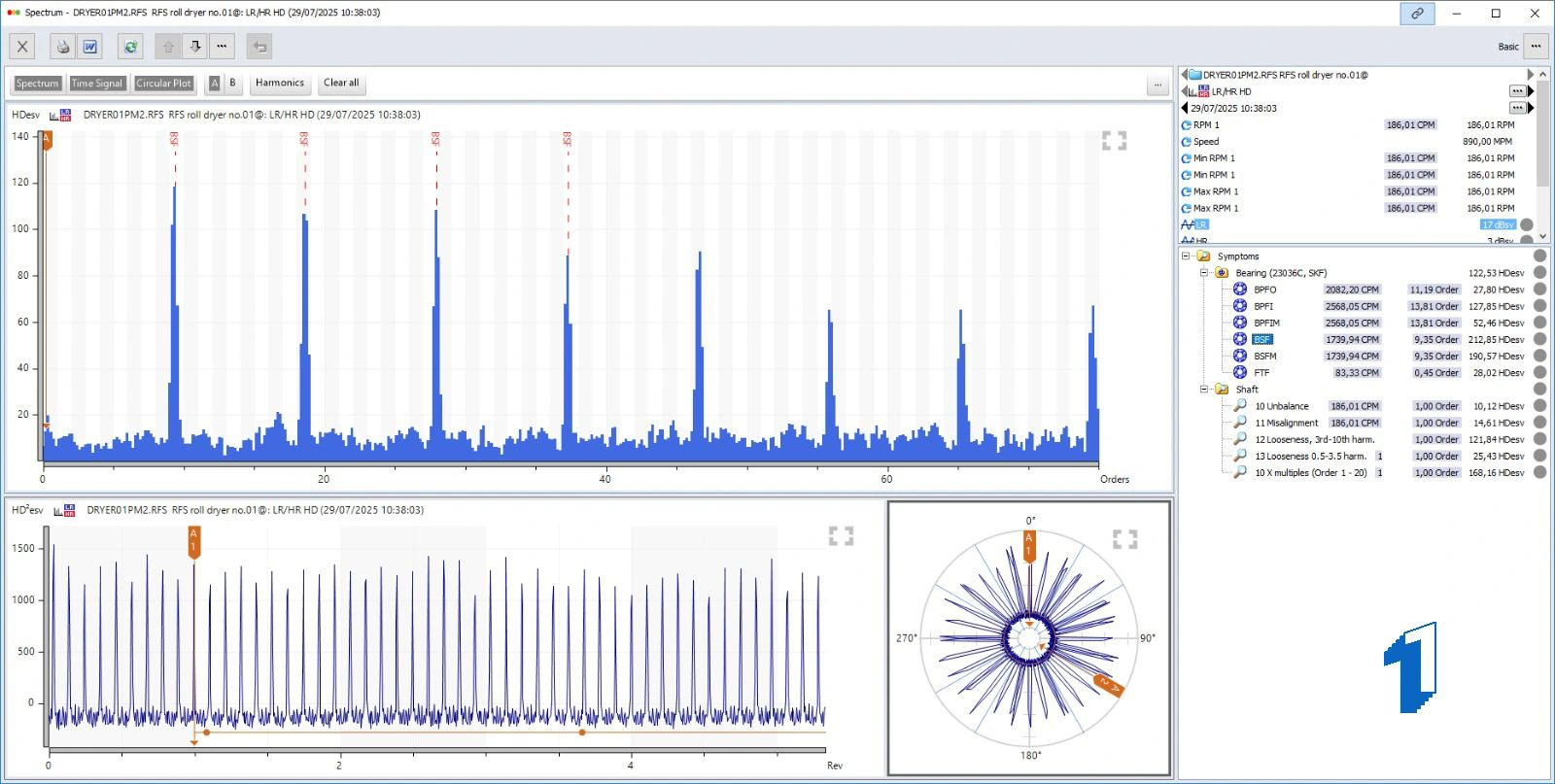The width and height of the screenshot is (1555, 784).
Task: Export the report to Word
Action: (89, 46)
